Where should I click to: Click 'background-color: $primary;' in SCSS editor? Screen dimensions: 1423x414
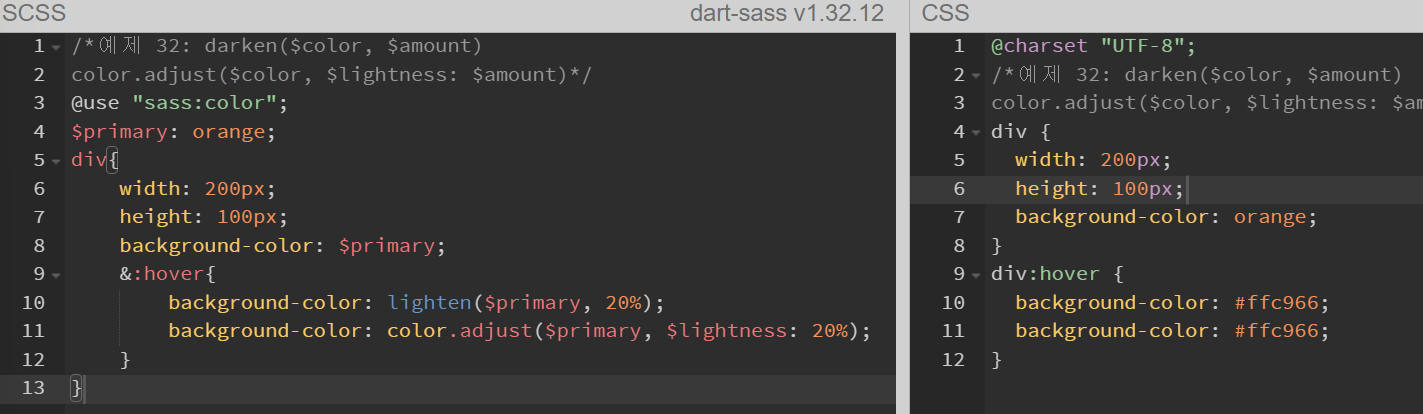282,246
